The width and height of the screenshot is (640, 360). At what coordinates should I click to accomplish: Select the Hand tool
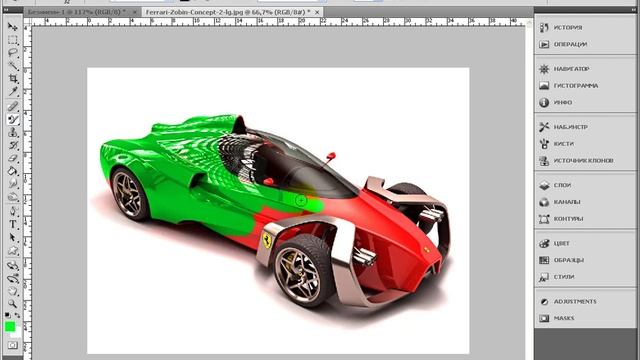13,291
